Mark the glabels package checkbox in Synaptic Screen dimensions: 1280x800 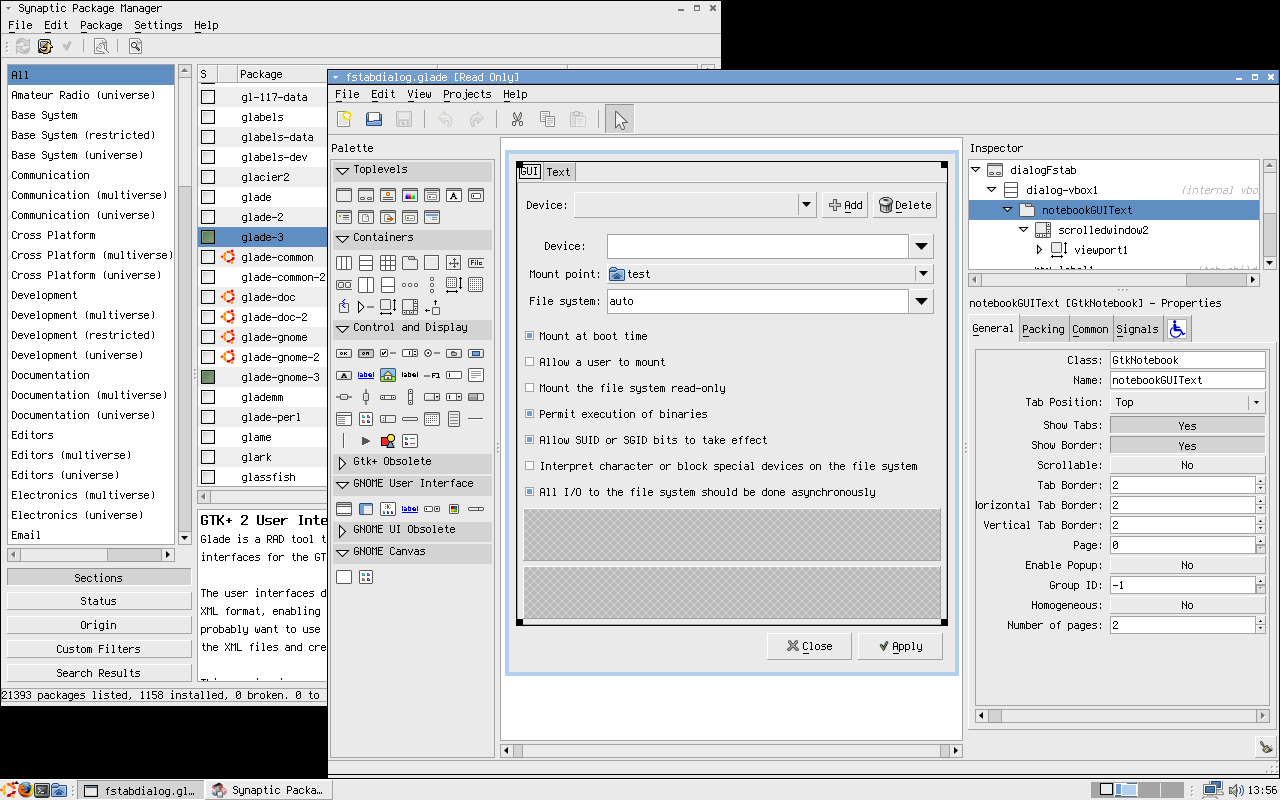(x=208, y=117)
